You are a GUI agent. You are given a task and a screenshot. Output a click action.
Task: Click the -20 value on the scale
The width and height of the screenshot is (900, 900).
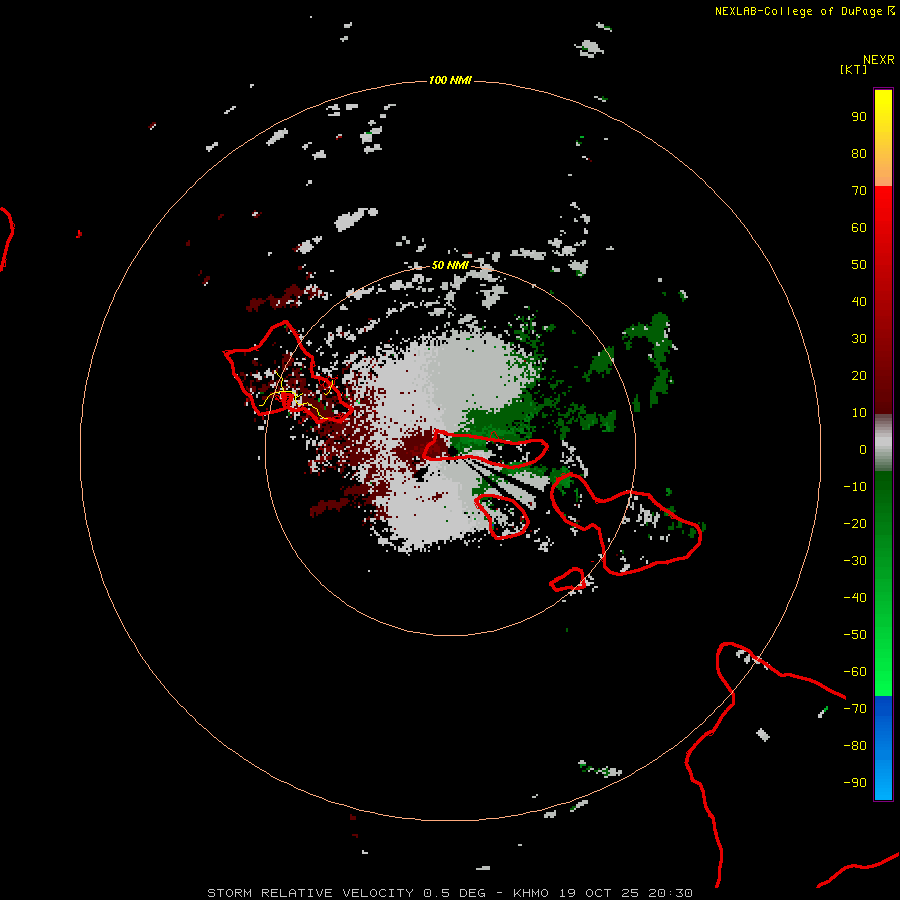pyautogui.click(x=855, y=524)
